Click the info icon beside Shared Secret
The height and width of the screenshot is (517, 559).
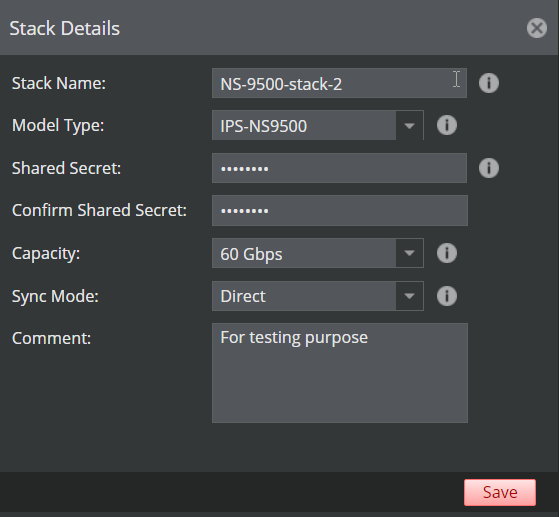[489, 168]
